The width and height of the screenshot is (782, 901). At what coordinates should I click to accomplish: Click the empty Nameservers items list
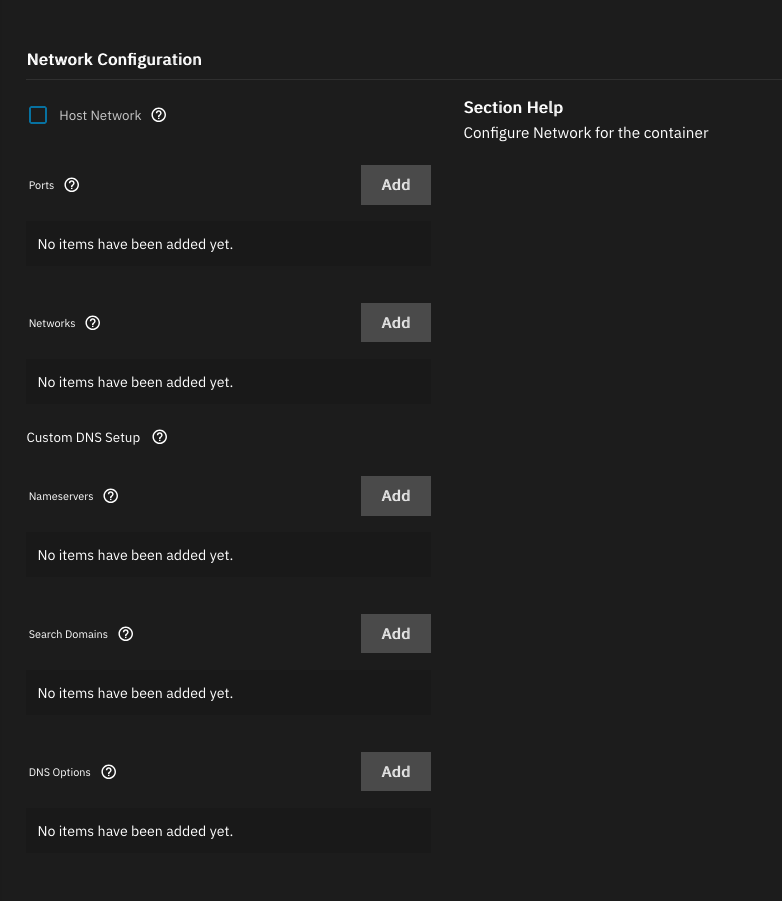(228, 555)
